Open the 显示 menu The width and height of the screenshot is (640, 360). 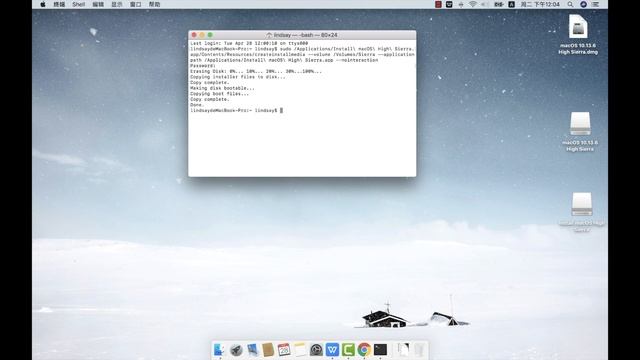click(117, 4)
